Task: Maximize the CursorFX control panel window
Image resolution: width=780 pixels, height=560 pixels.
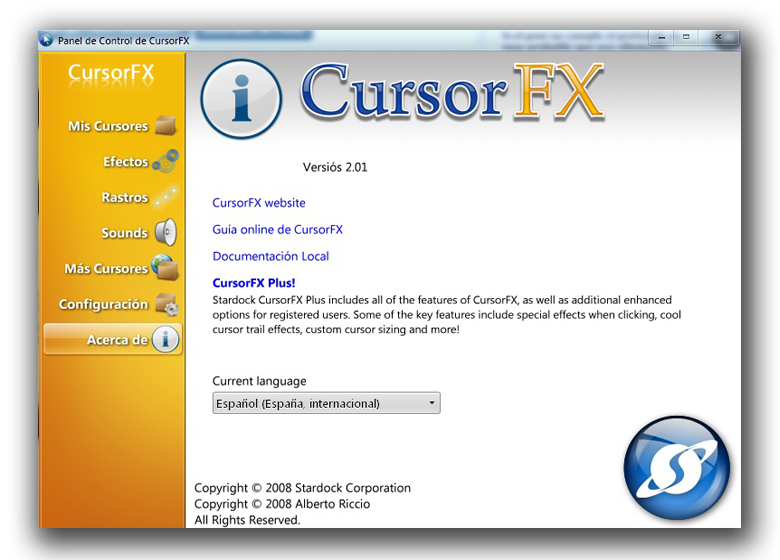Action: [x=686, y=37]
